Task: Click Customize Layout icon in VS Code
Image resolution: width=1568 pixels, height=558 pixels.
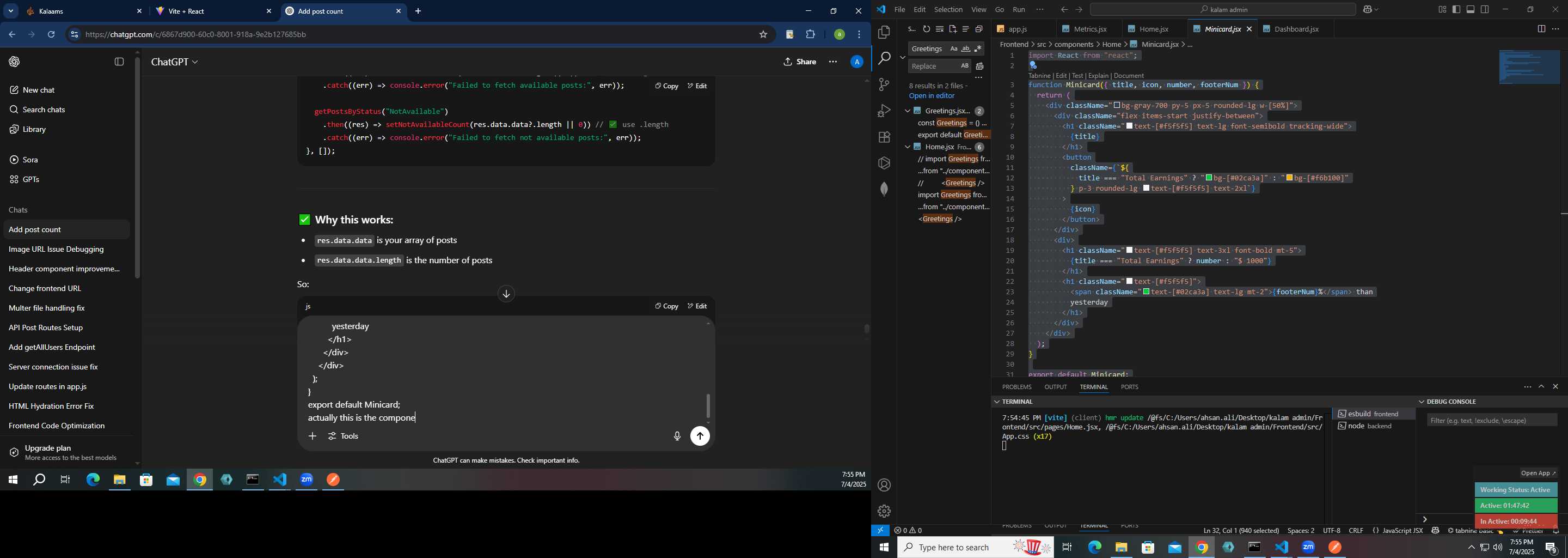Action: [1442, 9]
